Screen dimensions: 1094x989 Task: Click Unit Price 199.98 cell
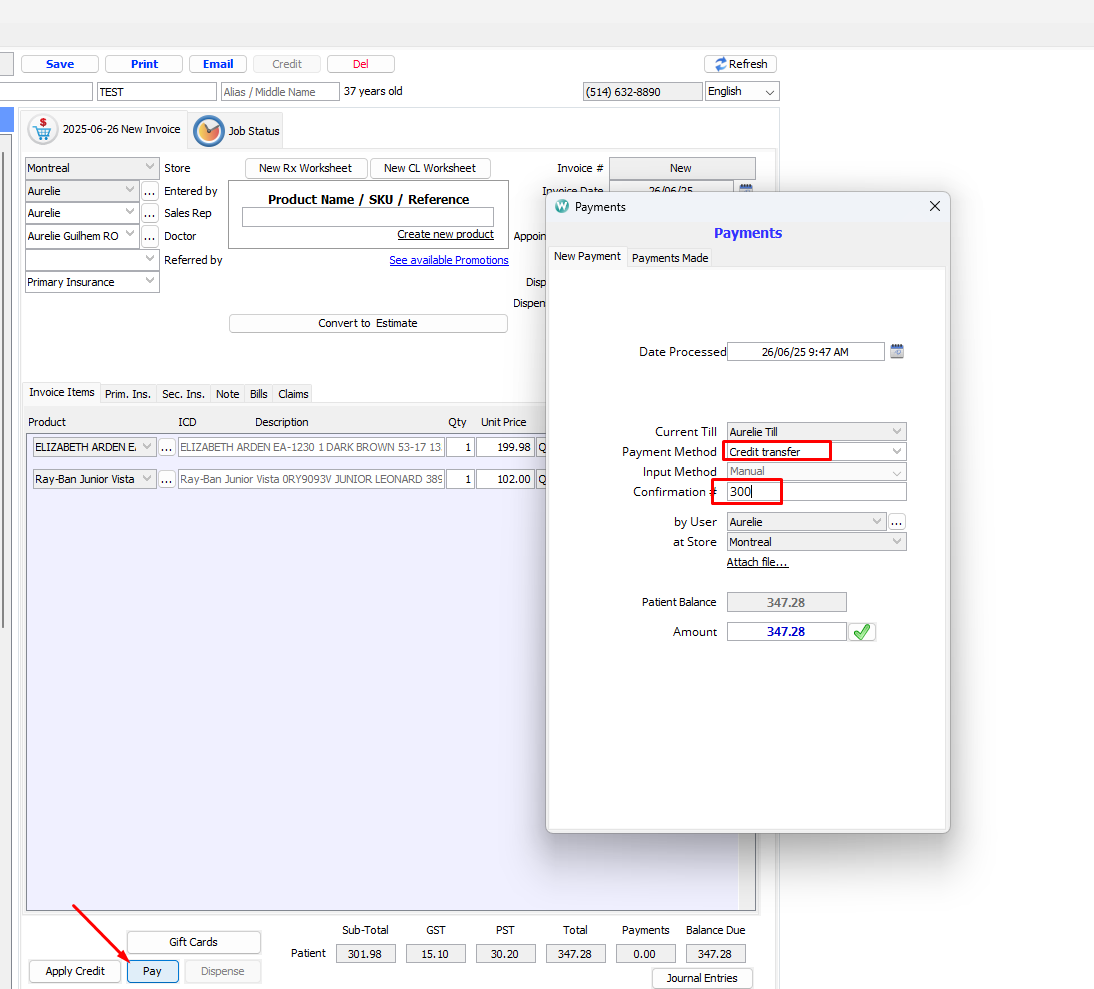(505, 447)
